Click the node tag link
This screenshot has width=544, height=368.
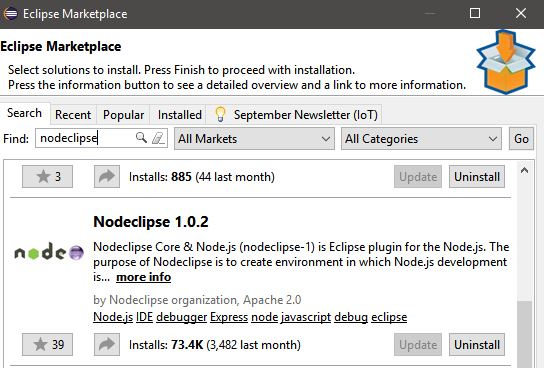(x=265, y=317)
